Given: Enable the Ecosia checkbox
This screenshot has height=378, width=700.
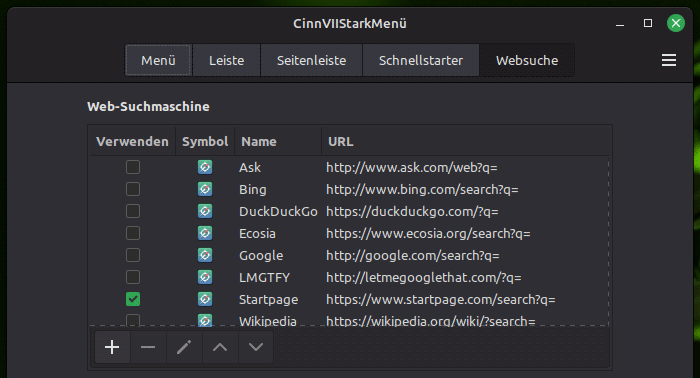Looking at the screenshot, I should [x=133, y=233].
